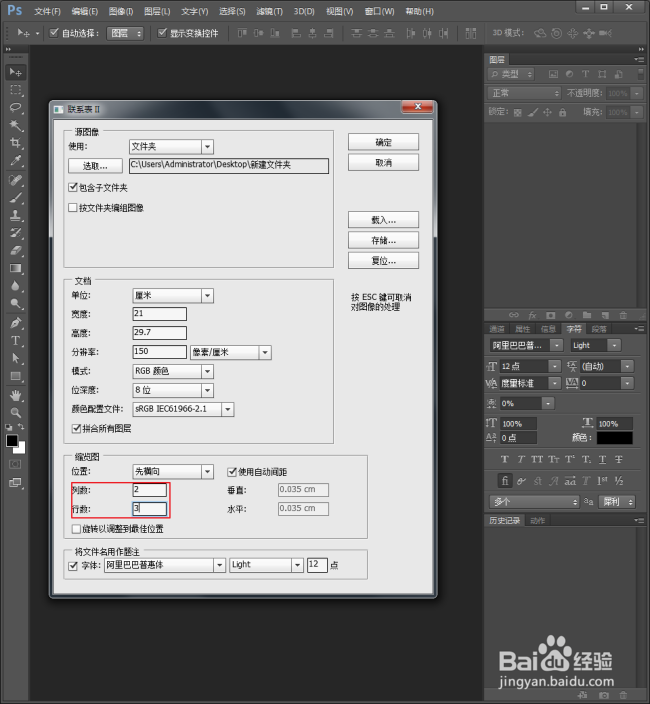
Task: Toggle Quick Mask mode icon
Action: tap(15, 464)
